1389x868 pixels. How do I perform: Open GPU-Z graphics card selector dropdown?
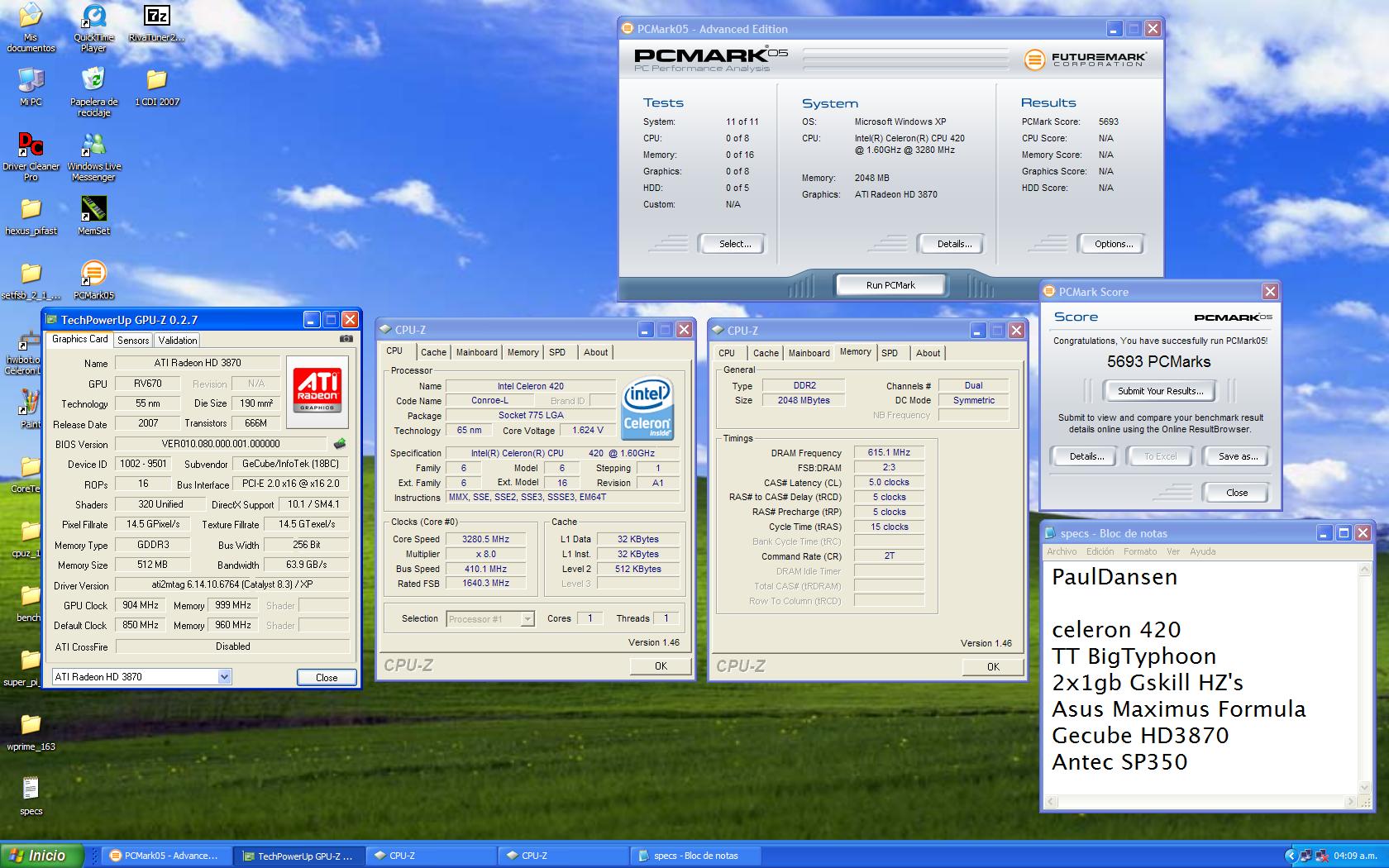(x=224, y=676)
